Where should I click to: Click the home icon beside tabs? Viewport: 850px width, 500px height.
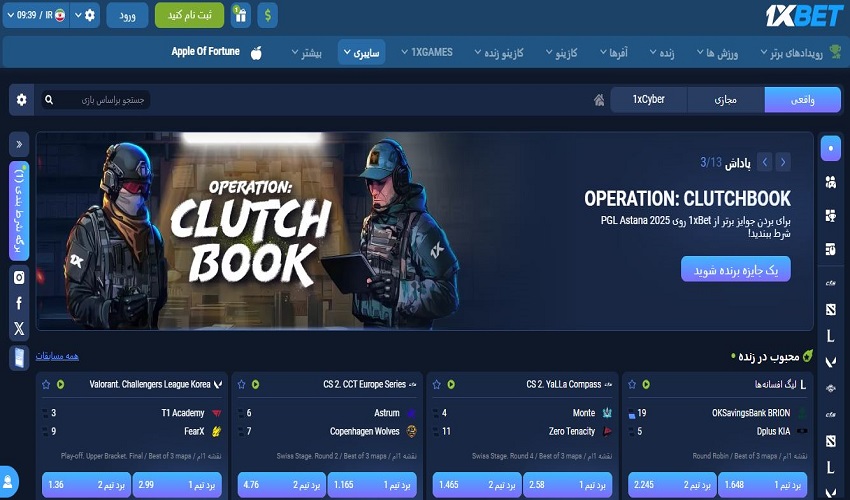pyautogui.click(x=599, y=100)
